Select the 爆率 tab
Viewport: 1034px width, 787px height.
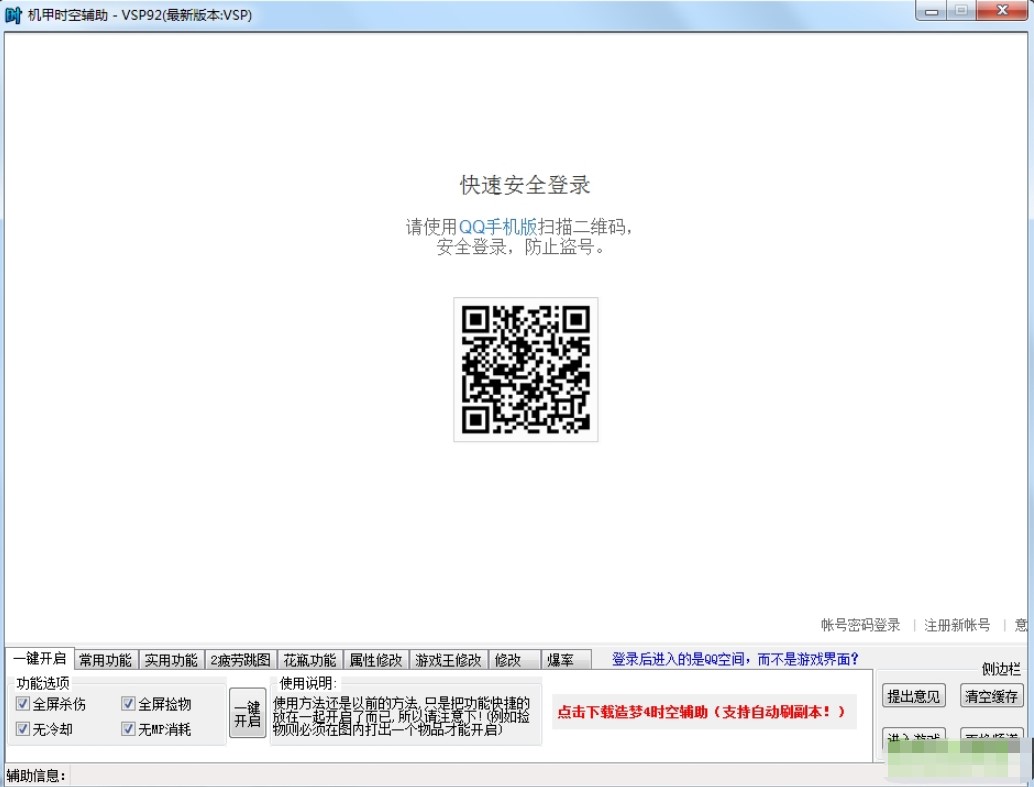pos(559,660)
